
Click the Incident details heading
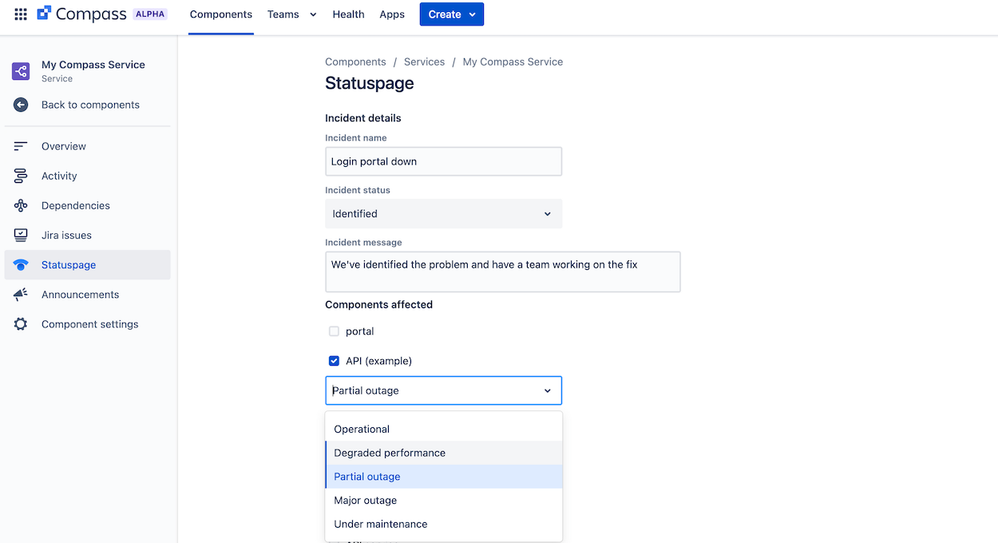pyautogui.click(x=363, y=118)
